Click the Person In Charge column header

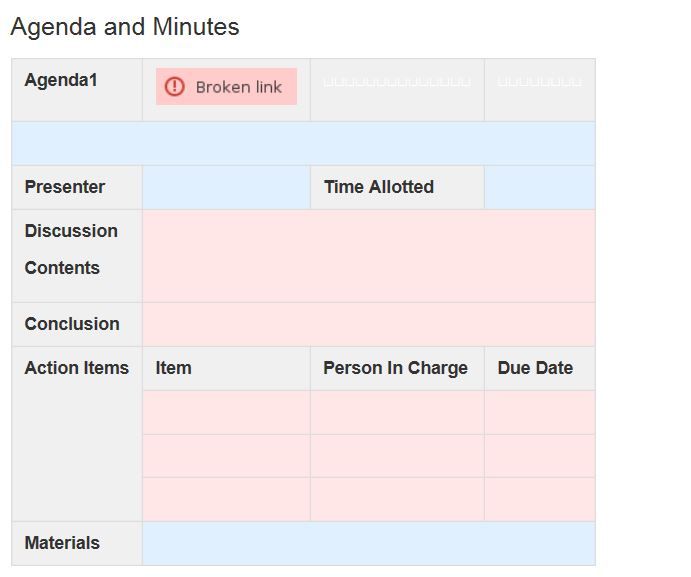point(395,368)
